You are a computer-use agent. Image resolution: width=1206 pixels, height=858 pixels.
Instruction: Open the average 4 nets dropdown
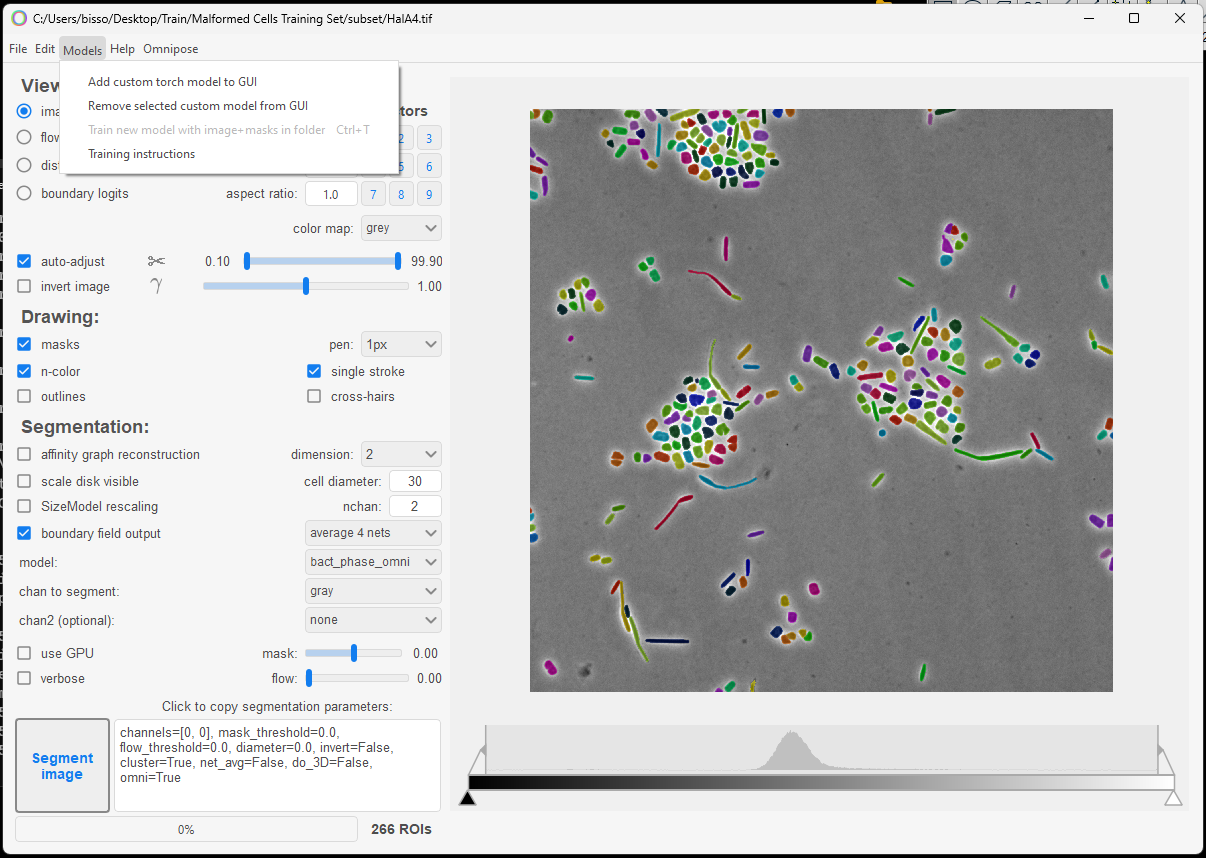pos(373,533)
